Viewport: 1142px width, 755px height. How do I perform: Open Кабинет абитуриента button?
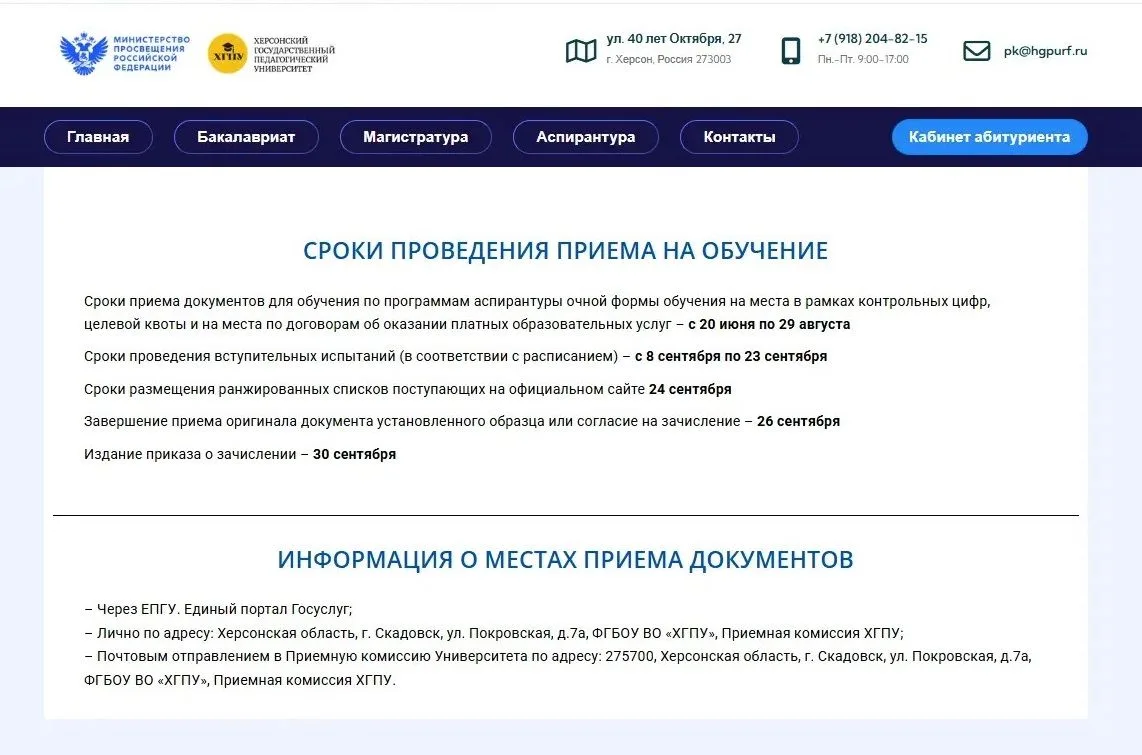pos(990,137)
